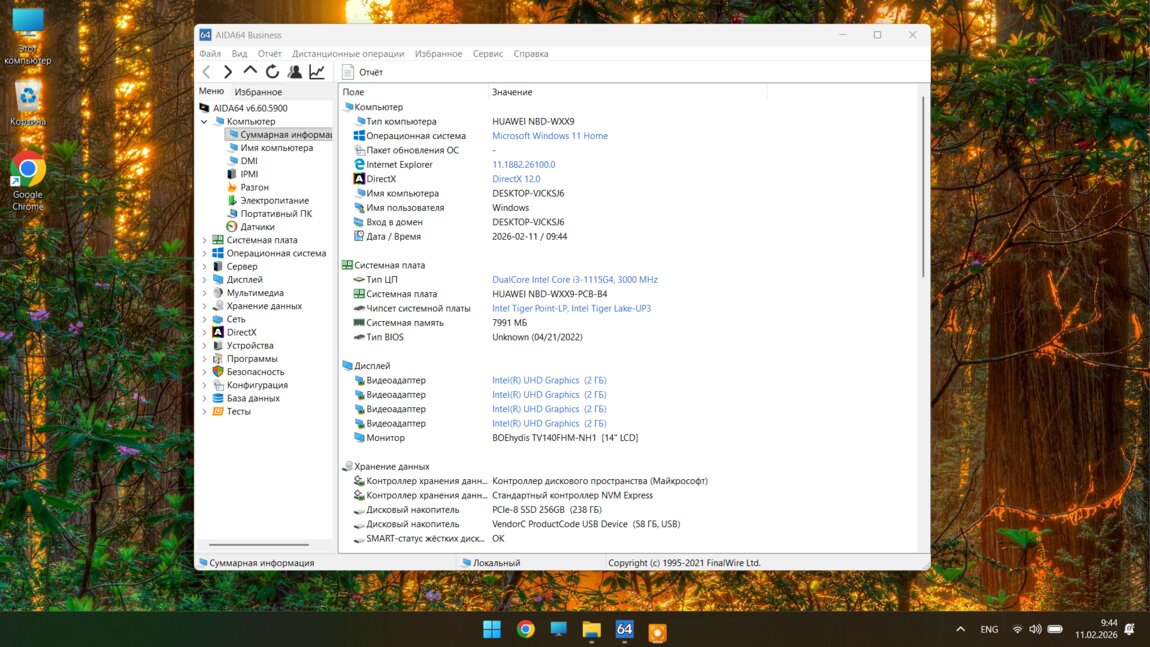The image size is (1150, 647).
Task: Go up one level with toolbar arrow
Action: point(250,71)
